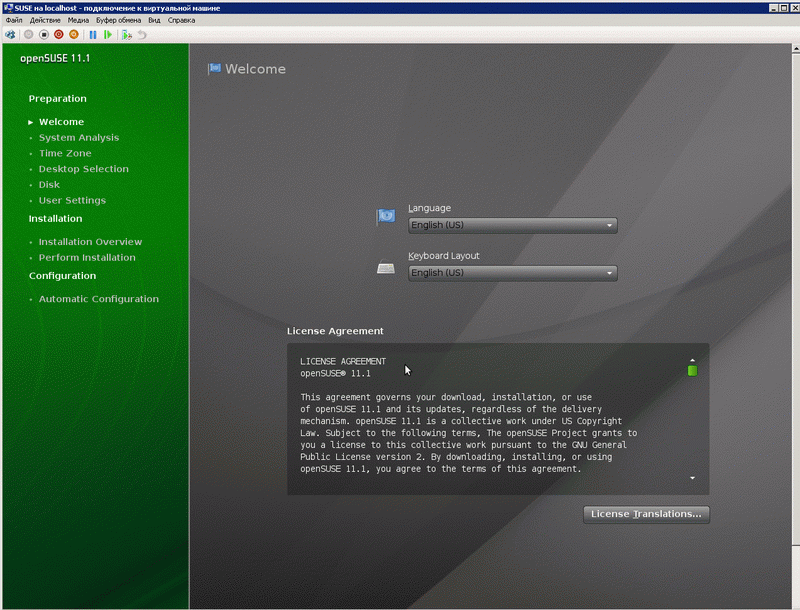The height and width of the screenshot is (610, 800).
Task: Click the Preparation section heading
Action: coord(58,98)
